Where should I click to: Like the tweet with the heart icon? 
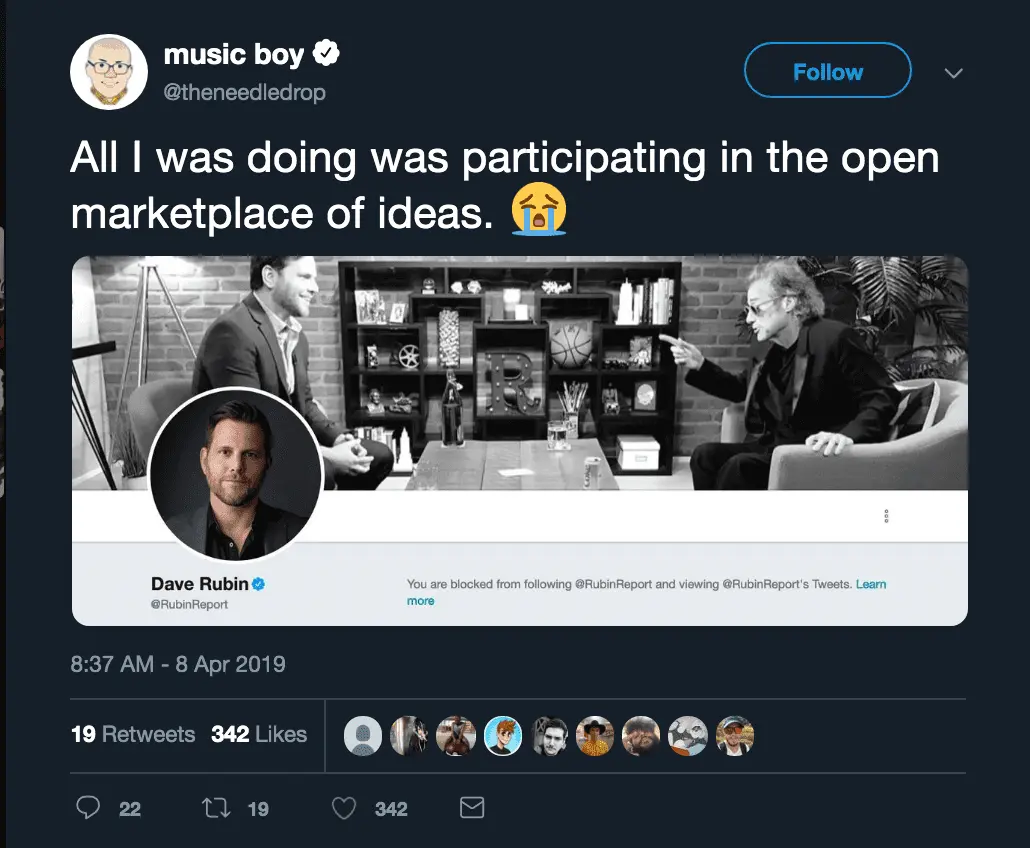point(344,808)
